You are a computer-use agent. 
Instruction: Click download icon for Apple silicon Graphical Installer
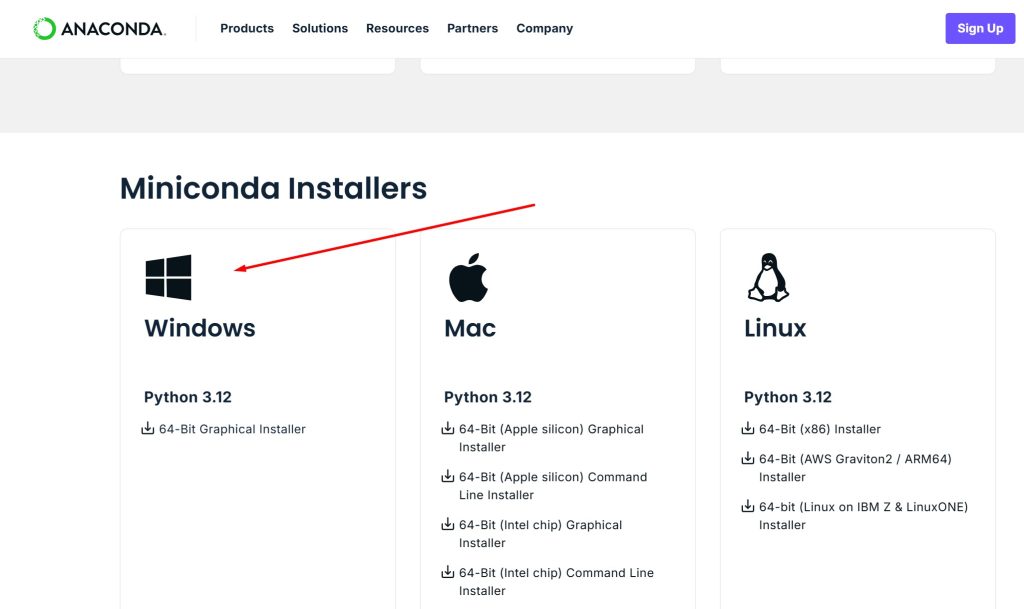448,429
